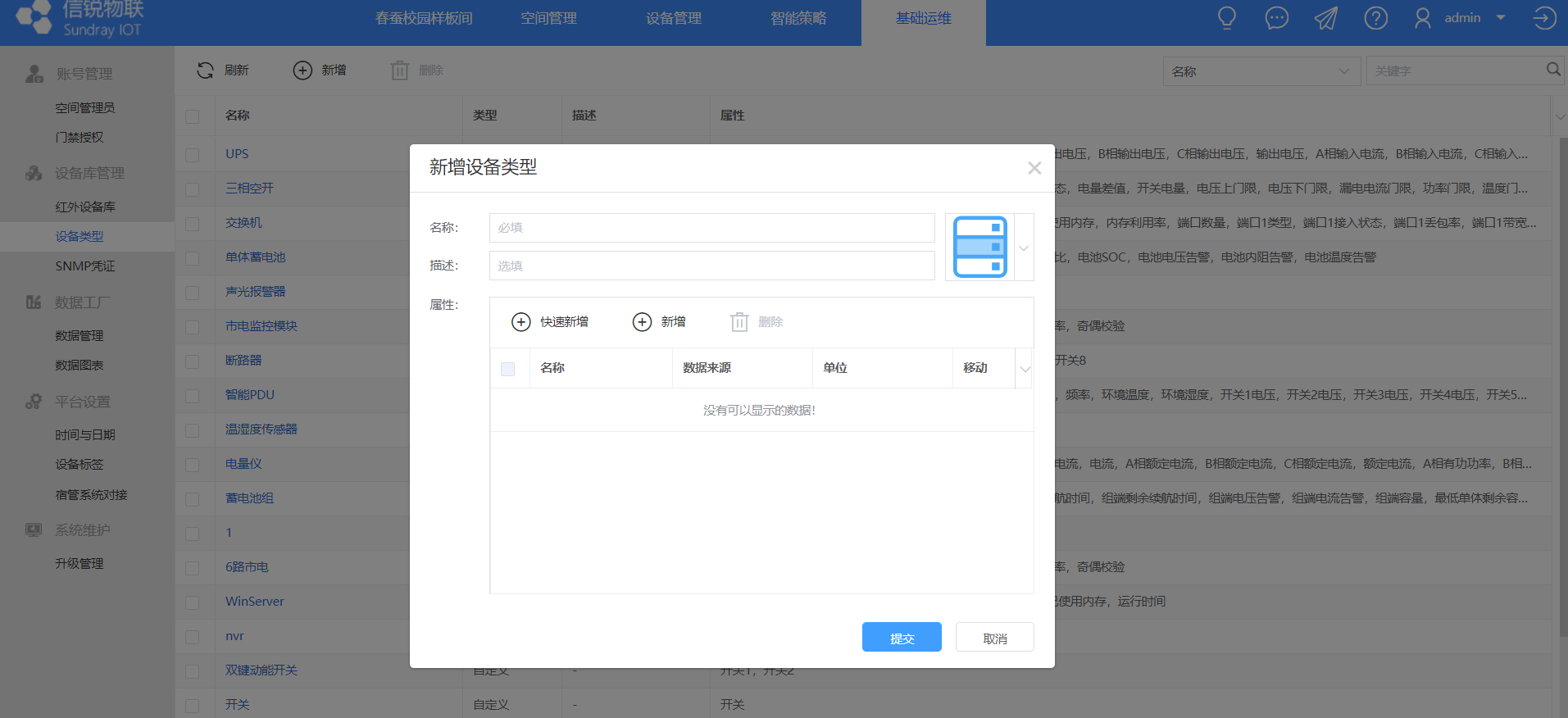Click the main page vertical scrollbar

(1563, 385)
